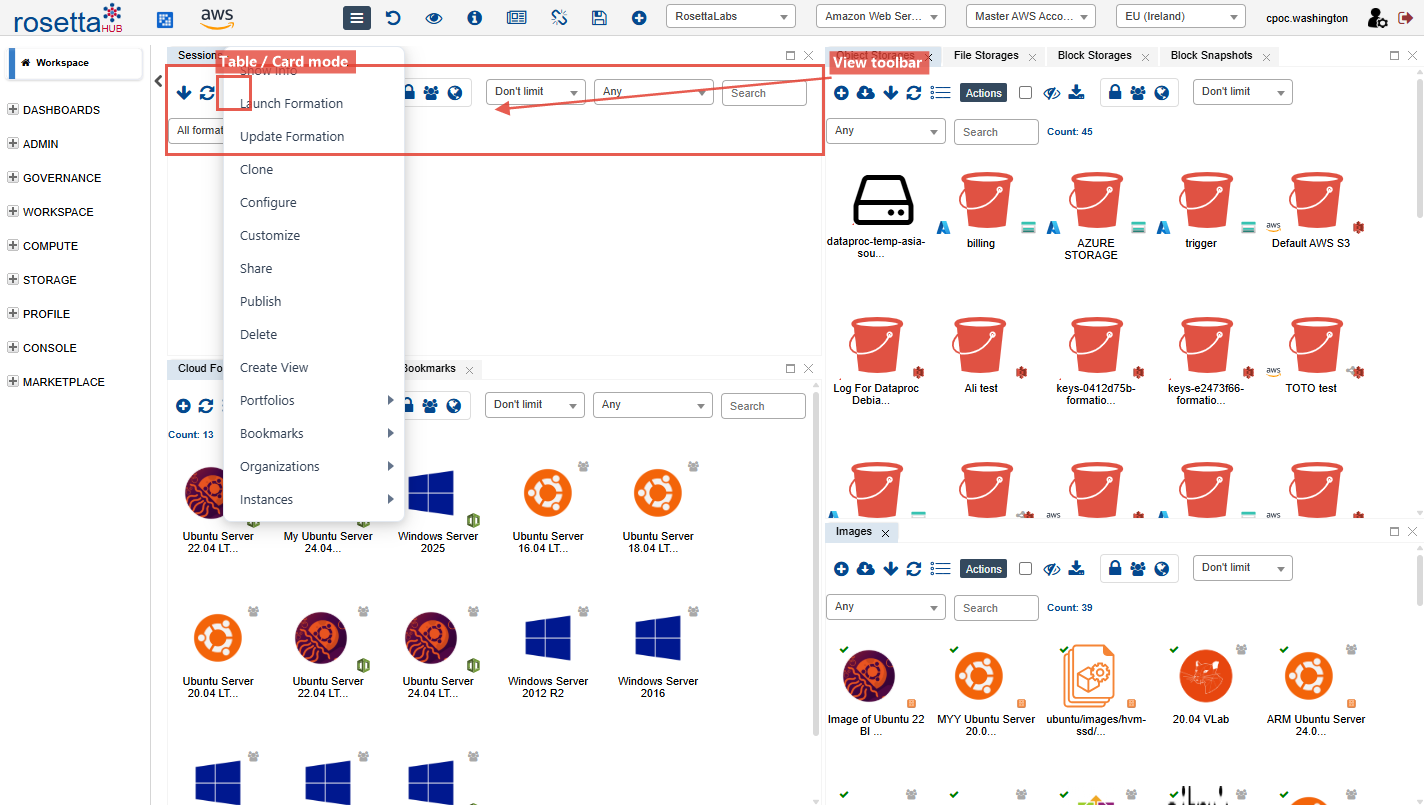Tick the checkbox next to Object Storages Actions
The height and width of the screenshot is (805, 1424).
[1025, 93]
